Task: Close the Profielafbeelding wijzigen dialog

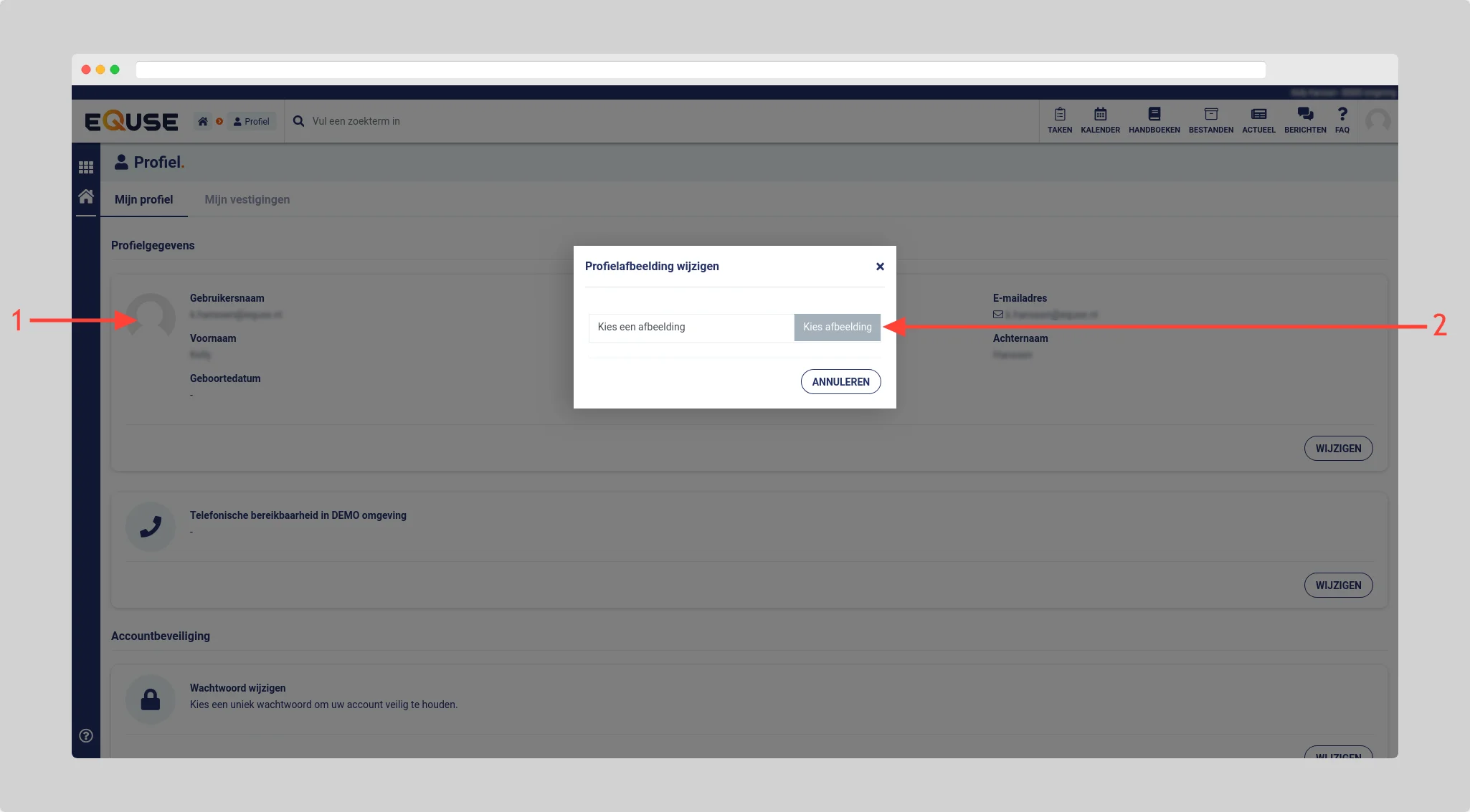Action: pos(880,267)
